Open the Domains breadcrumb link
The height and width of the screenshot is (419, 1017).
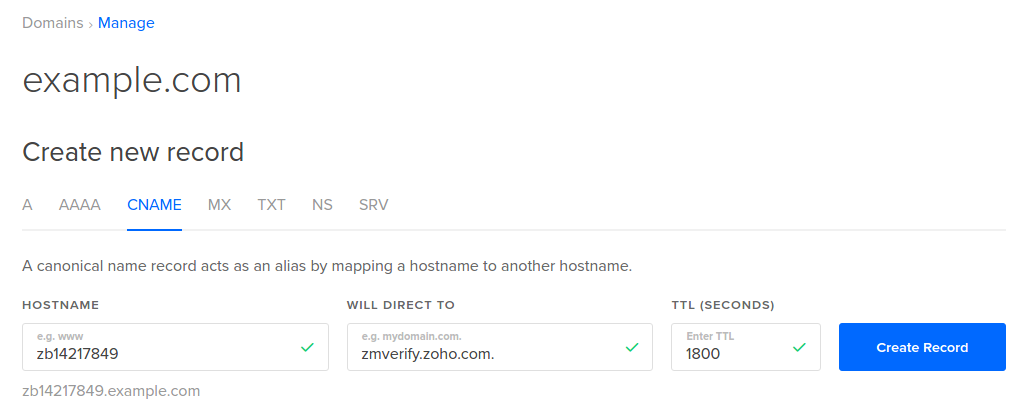point(53,22)
